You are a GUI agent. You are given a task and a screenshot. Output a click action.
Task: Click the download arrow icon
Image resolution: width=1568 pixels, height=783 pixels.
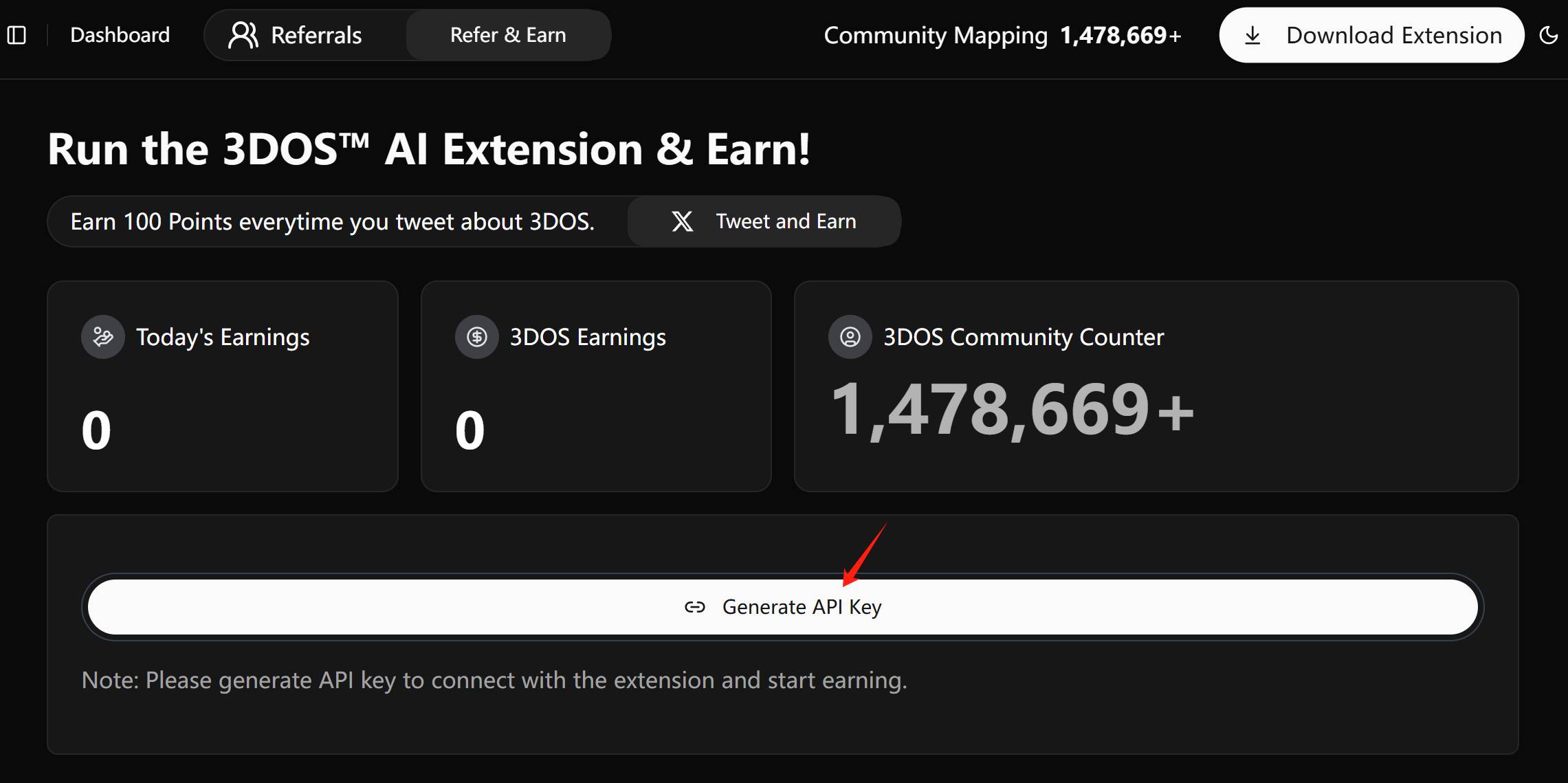(1252, 35)
